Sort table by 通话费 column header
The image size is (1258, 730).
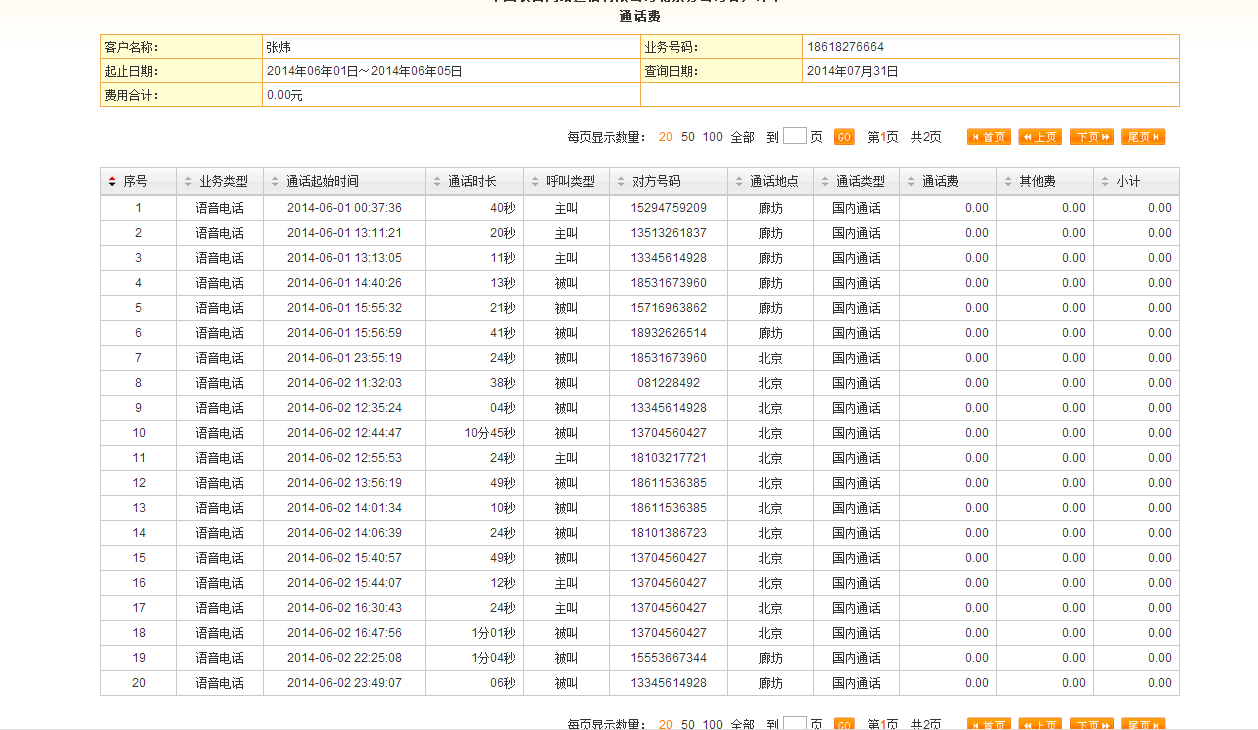[939, 182]
